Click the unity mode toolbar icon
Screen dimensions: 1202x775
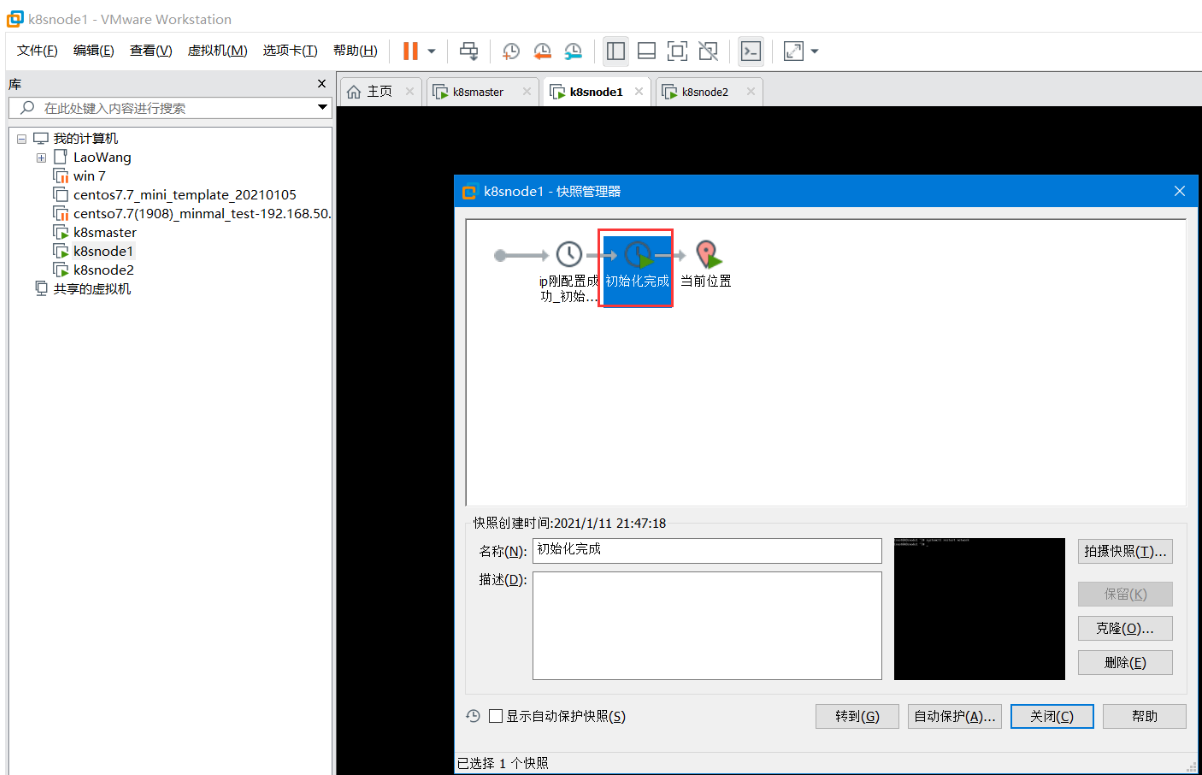(708, 51)
